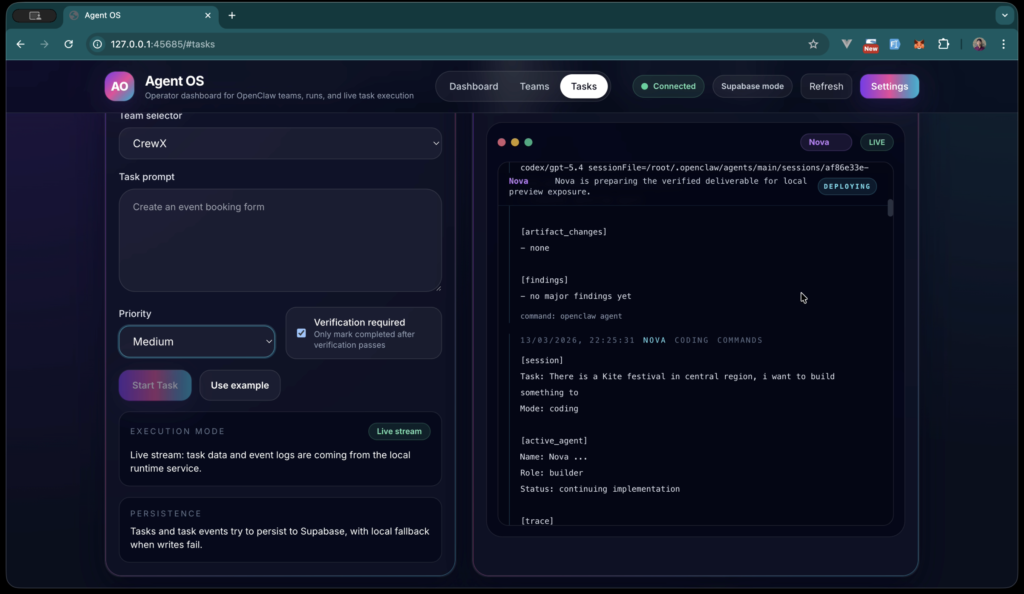The height and width of the screenshot is (594, 1024).
Task: Click the browser tab dropdown chevron
Action: point(1003,15)
